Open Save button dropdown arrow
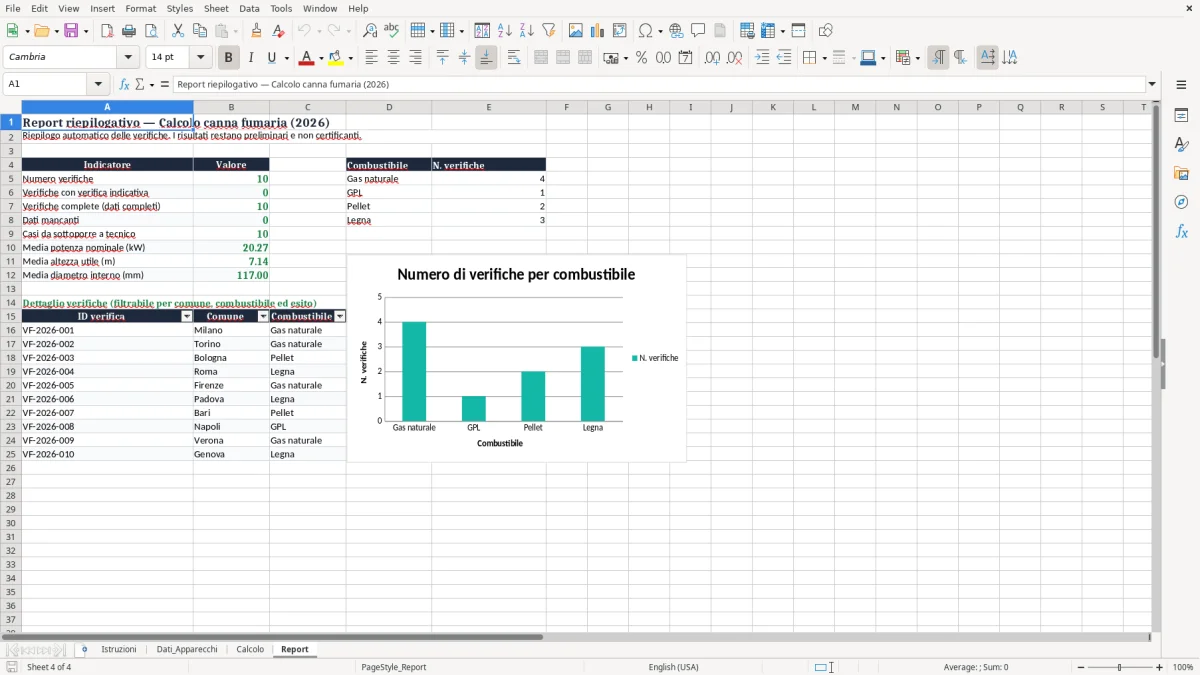Screen dimensions: 1200x675 pyautogui.click(x=86, y=31)
